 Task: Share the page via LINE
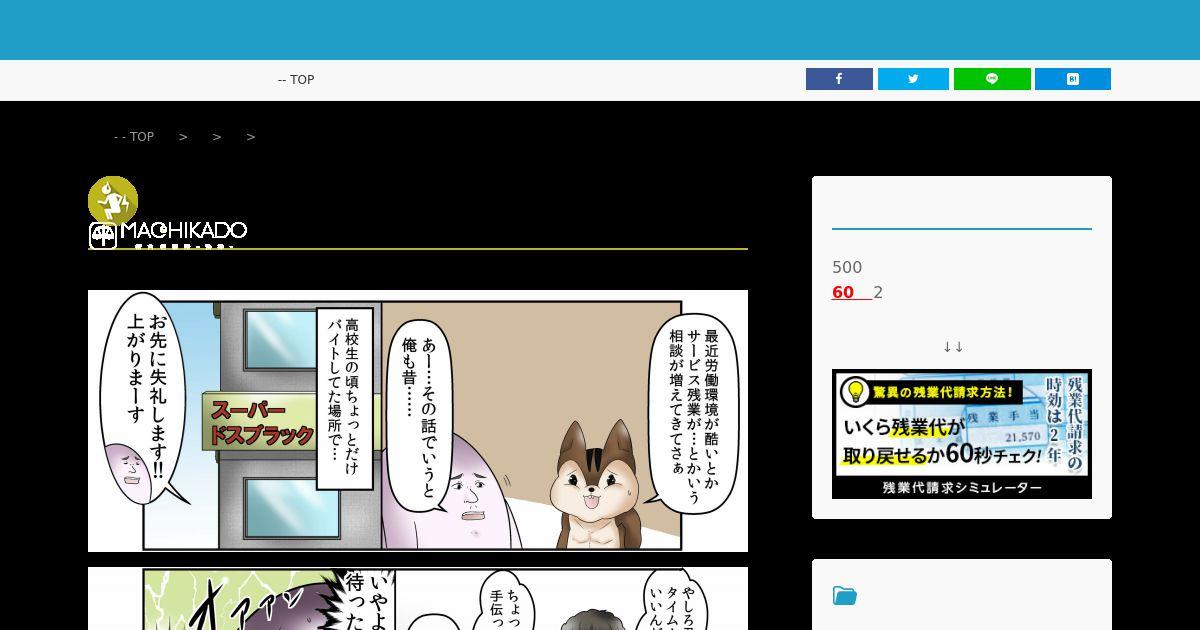(992, 79)
